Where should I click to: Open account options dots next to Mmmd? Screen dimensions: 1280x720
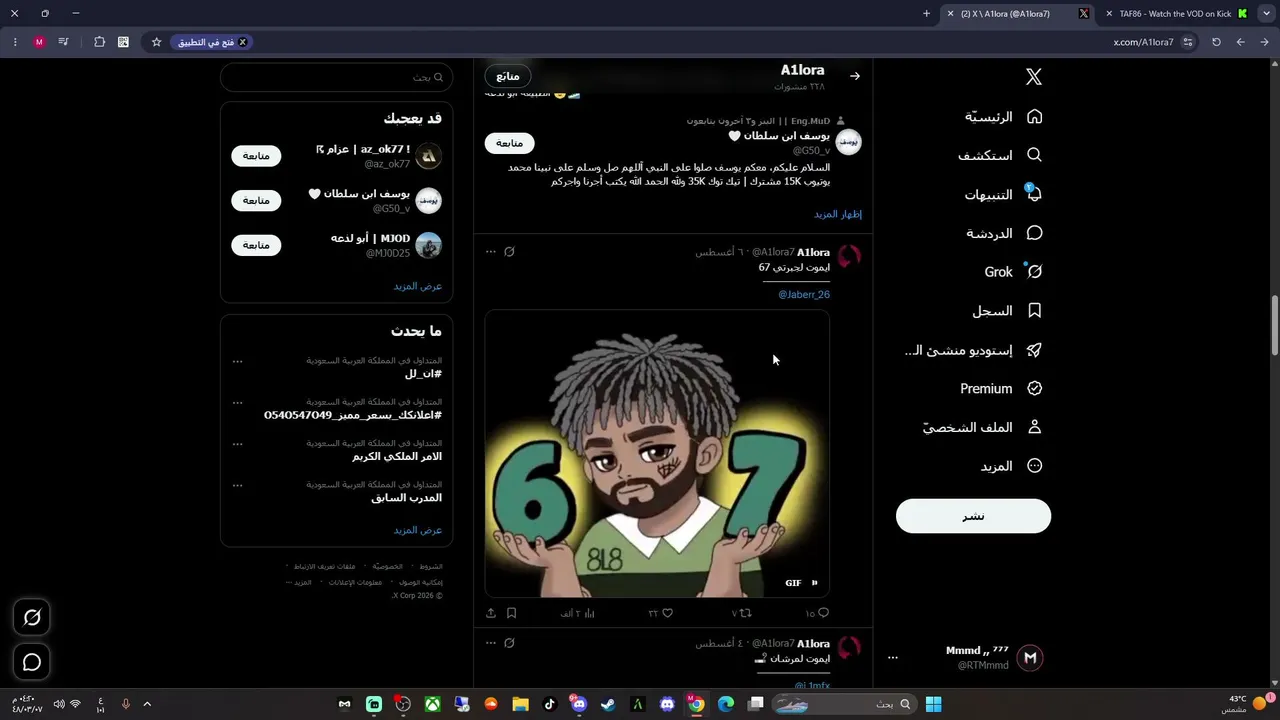[x=893, y=658]
